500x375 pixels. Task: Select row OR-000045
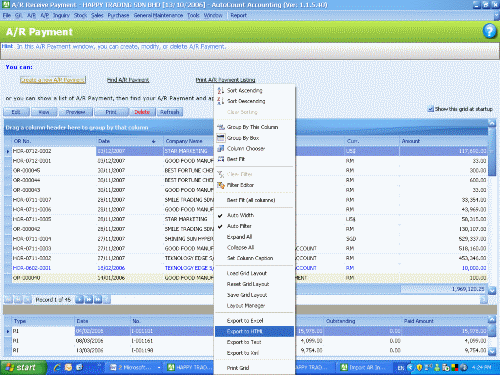(x=250, y=170)
